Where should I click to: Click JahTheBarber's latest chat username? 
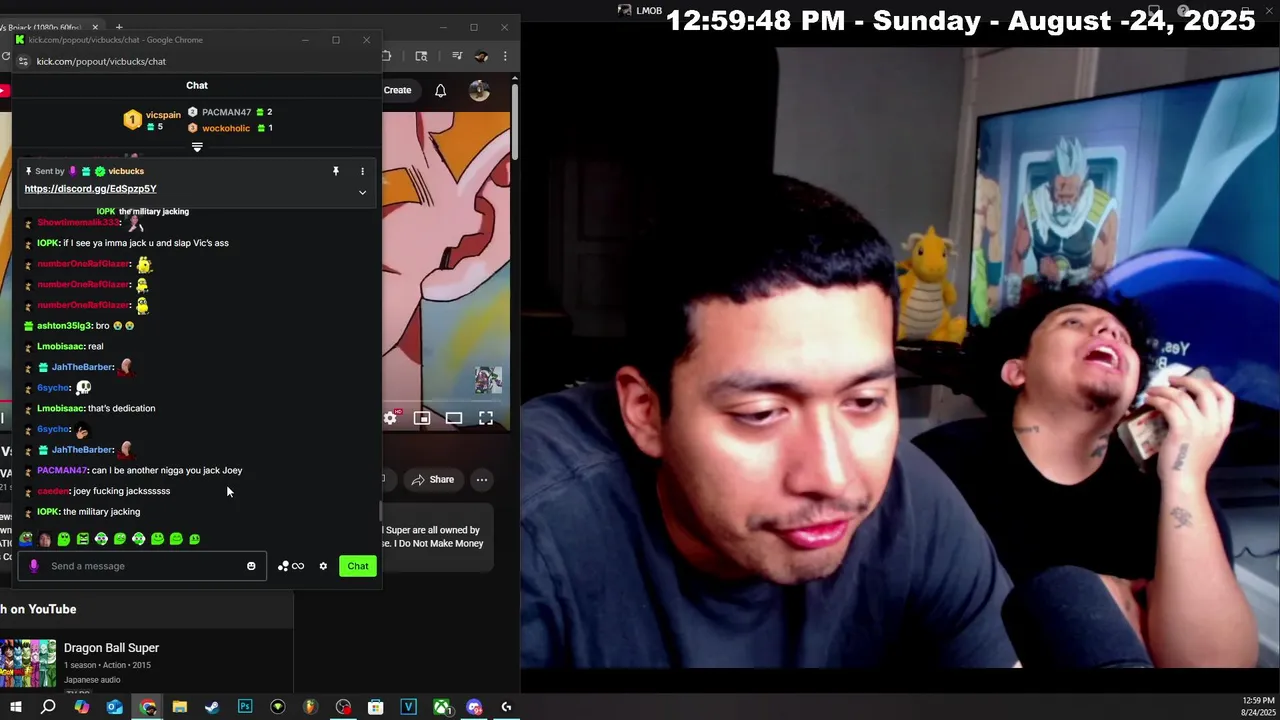coord(82,450)
